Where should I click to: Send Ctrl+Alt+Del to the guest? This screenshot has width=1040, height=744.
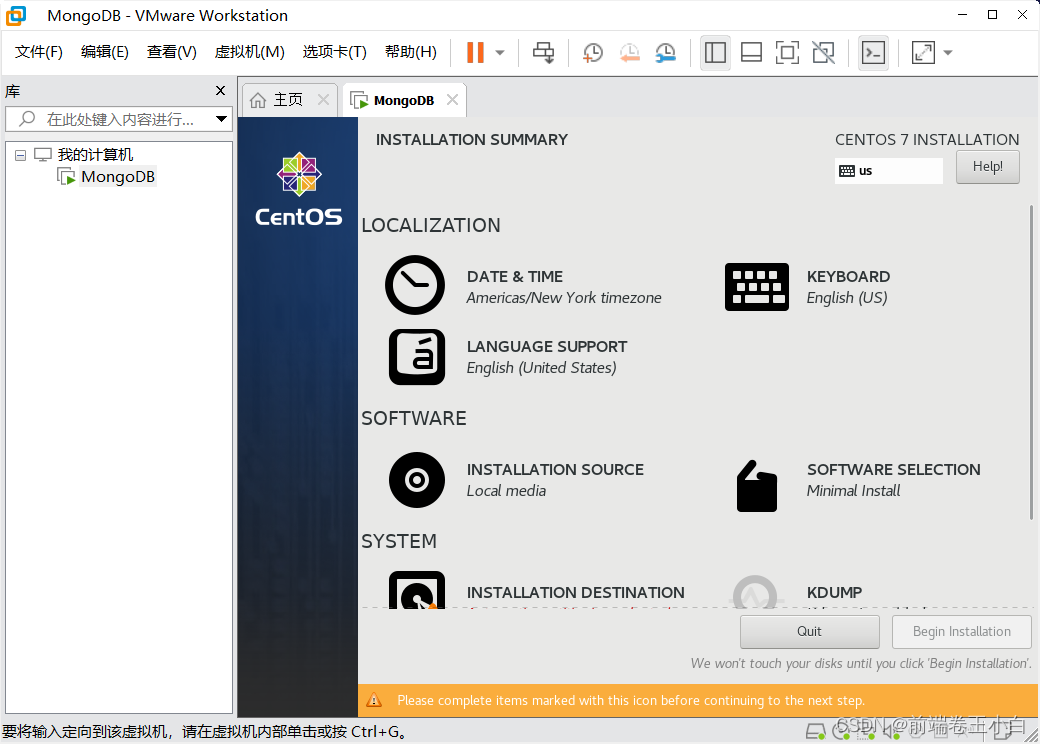click(543, 52)
